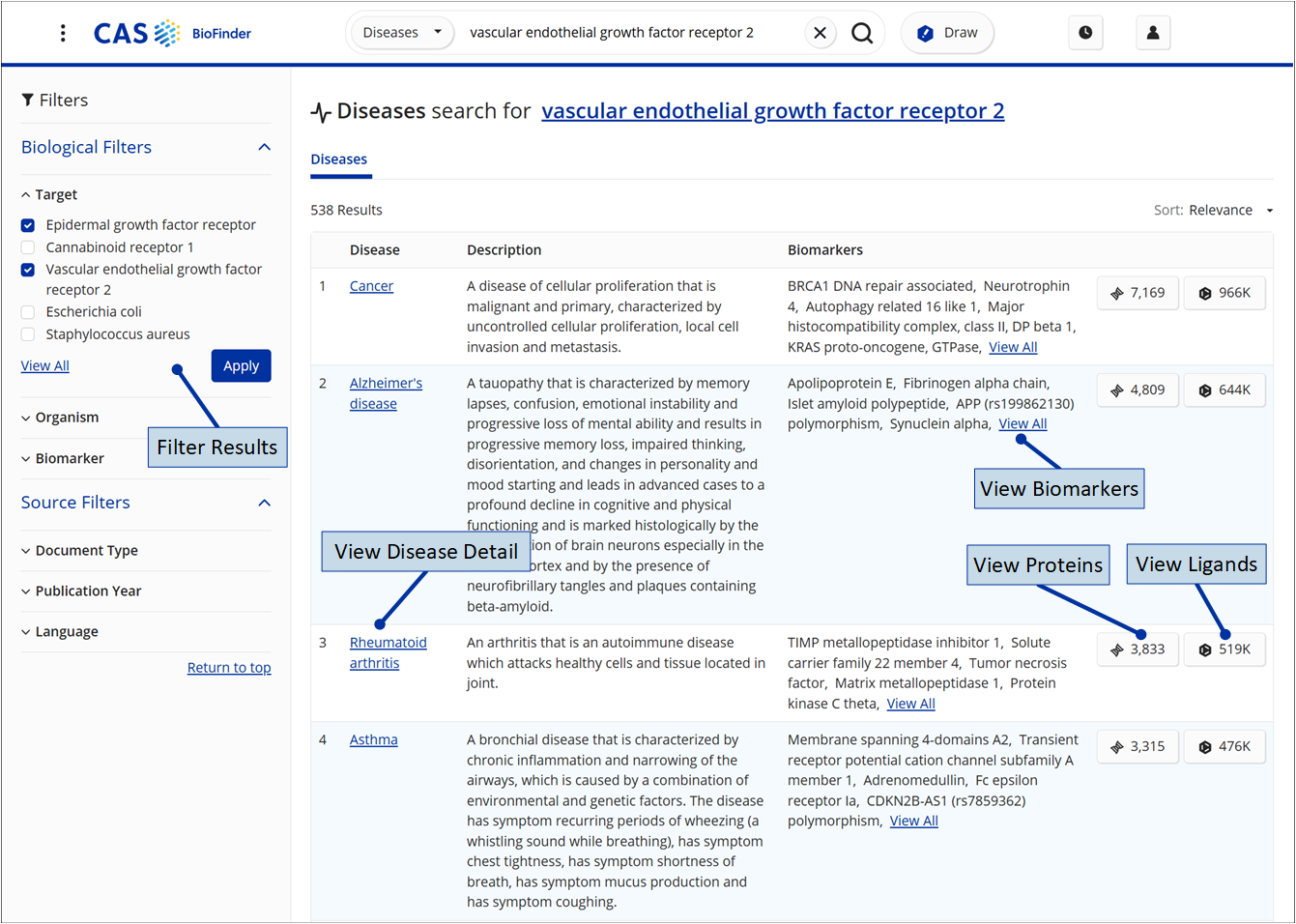The height and width of the screenshot is (924, 1296).
Task: Select the Diseases results tab
Action: 339,159
